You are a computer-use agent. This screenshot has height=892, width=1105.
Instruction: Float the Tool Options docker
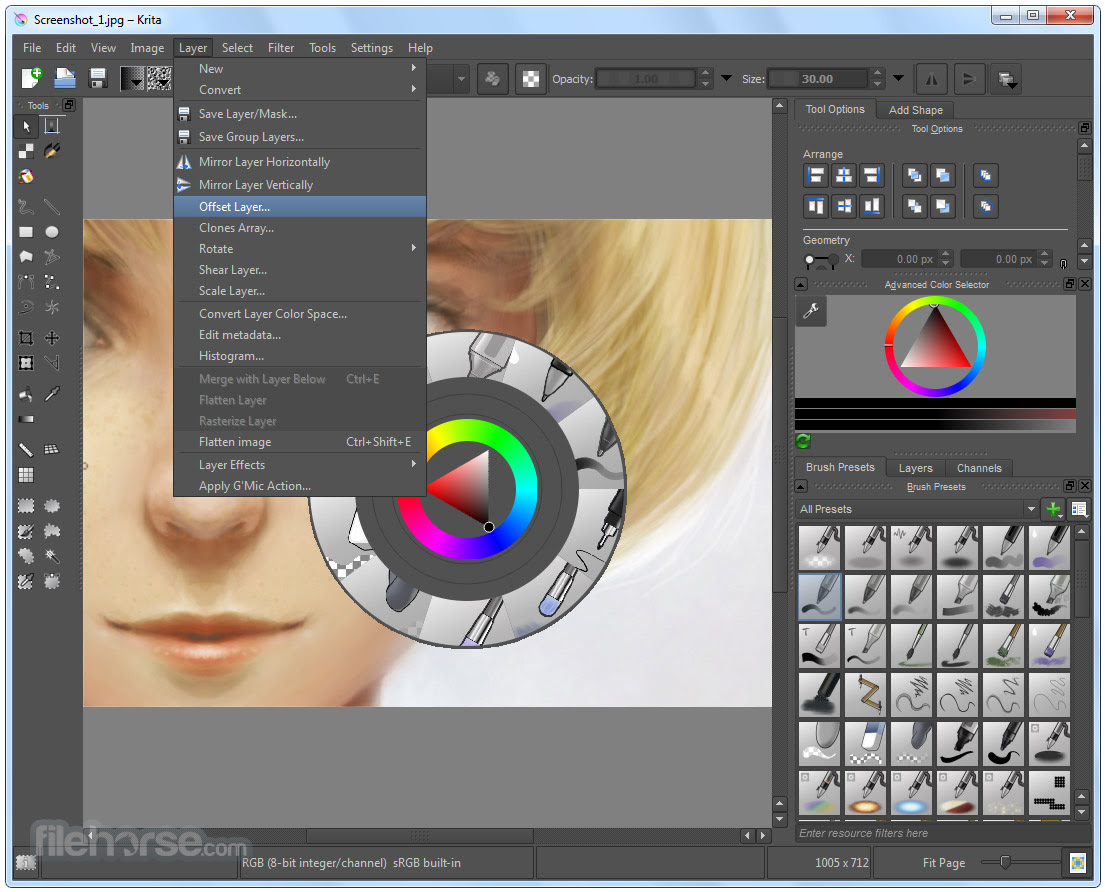tap(1085, 128)
